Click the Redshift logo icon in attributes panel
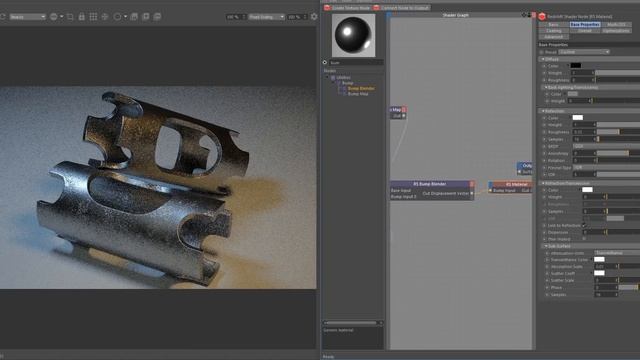 (542, 16)
